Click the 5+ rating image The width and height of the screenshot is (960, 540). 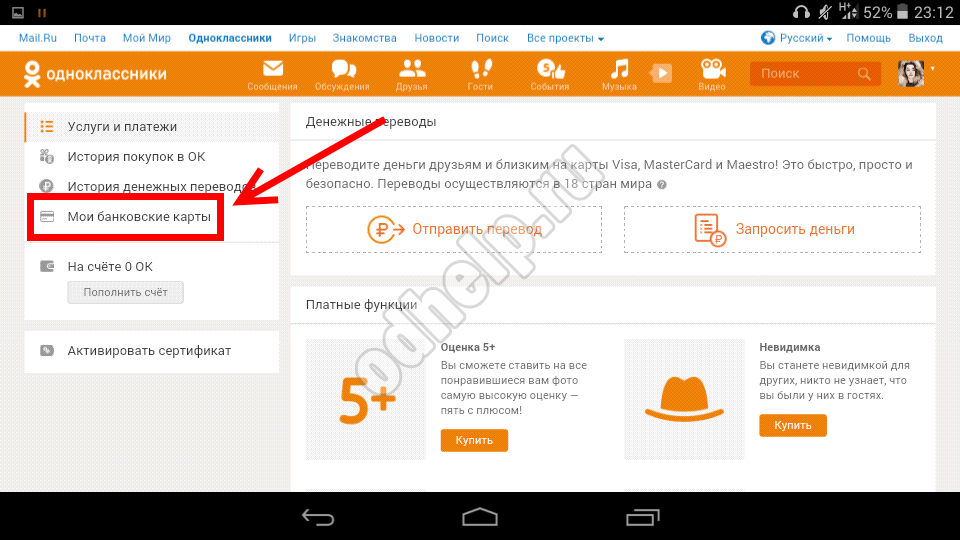[x=366, y=399]
